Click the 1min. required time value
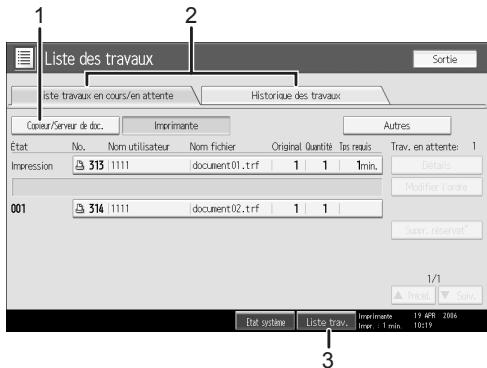This screenshot has height=368, width=487. click(366, 165)
